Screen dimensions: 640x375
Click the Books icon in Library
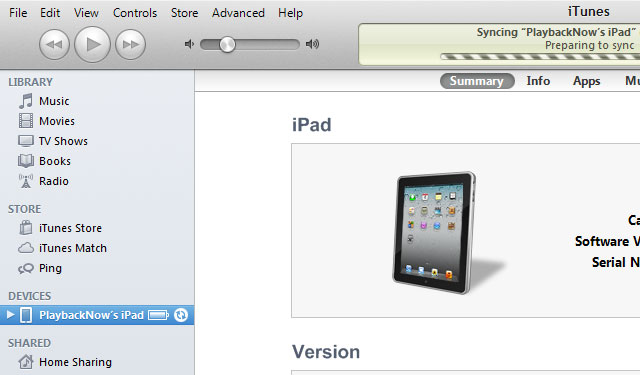(26, 161)
